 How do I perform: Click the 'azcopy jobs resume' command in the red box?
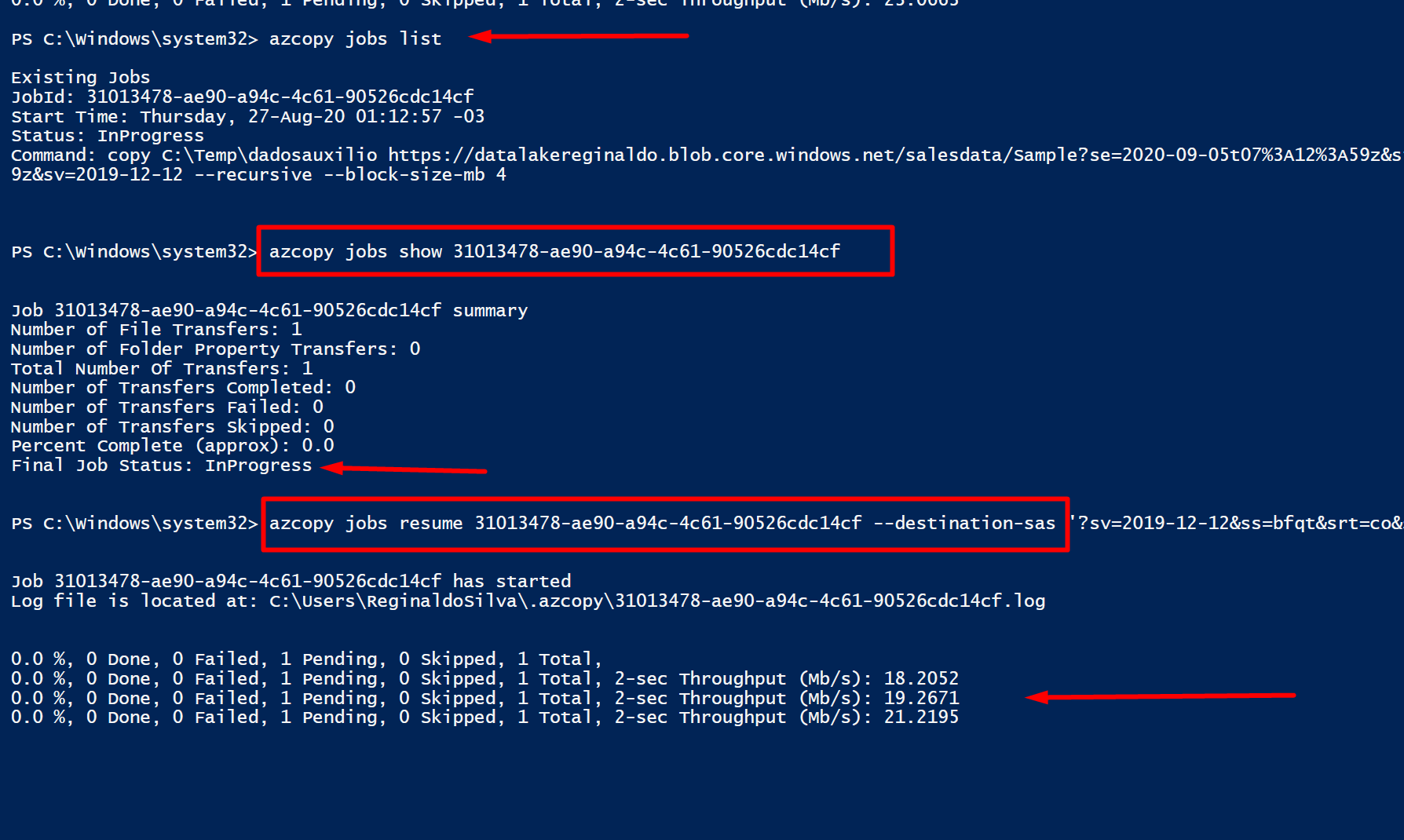[x=662, y=523]
